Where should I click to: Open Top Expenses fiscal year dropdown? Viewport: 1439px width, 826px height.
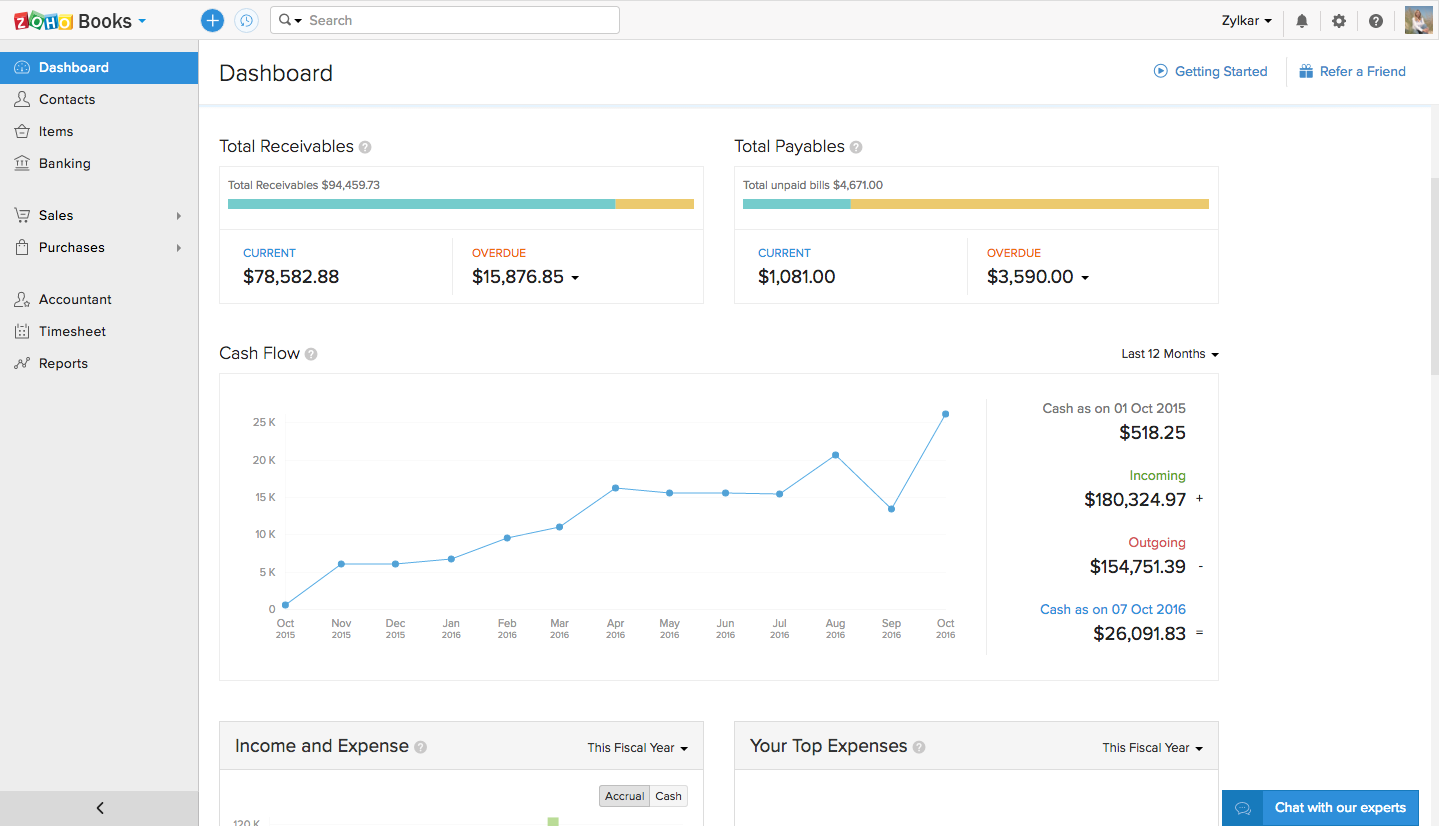click(1152, 747)
